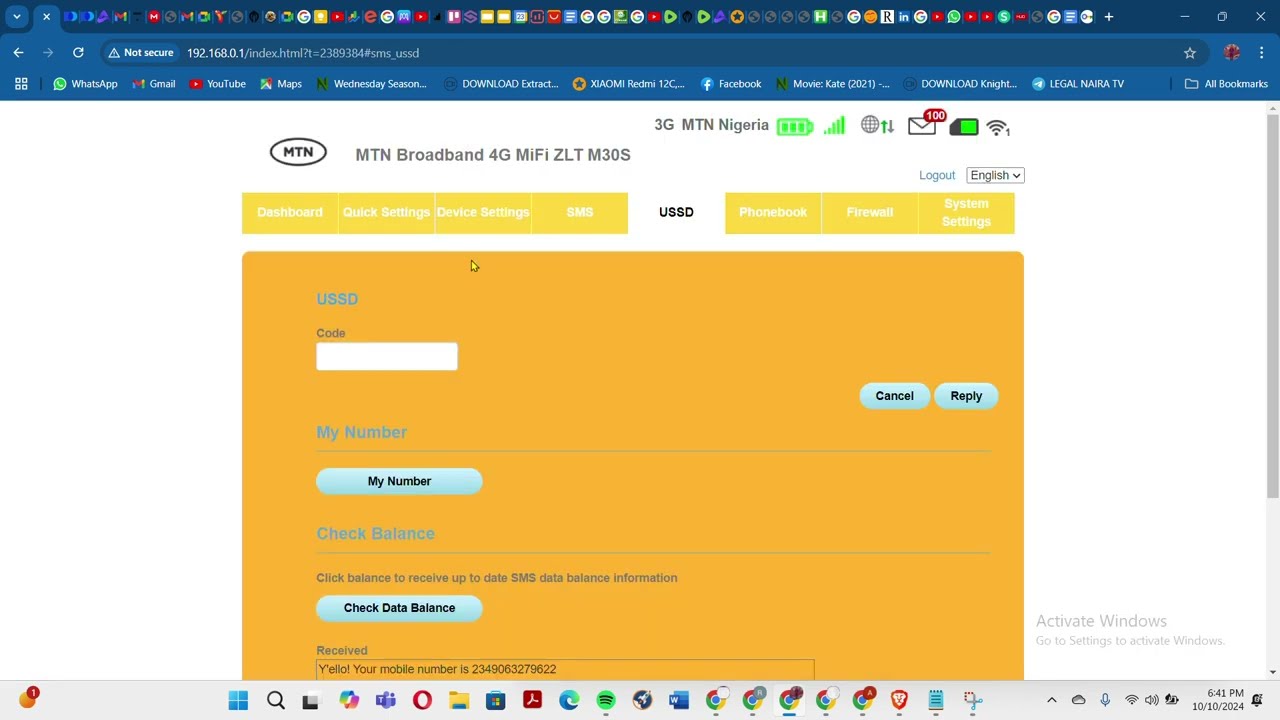The width and height of the screenshot is (1280, 720).
Task: Launch Microsoft Teams from the taskbar
Action: (x=385, y=701)
